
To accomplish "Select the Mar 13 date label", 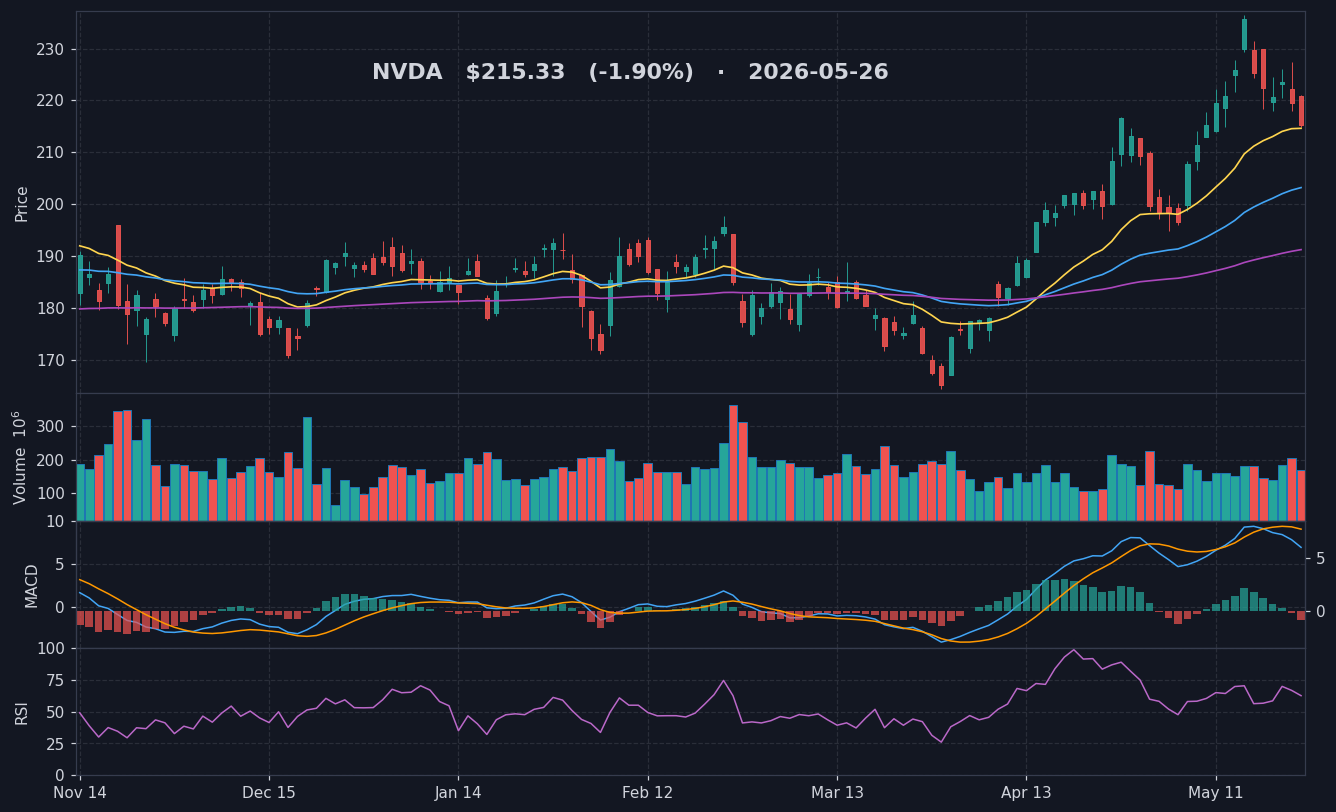I will pos(837,793).
